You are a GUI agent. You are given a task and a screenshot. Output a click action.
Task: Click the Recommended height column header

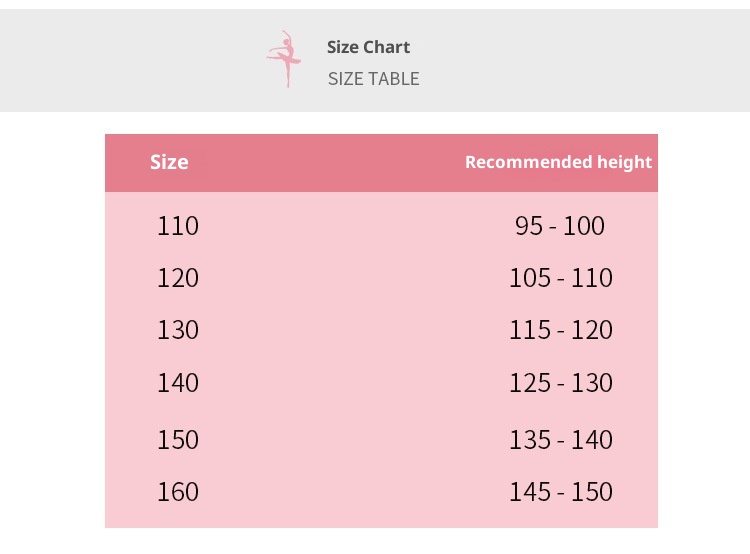558,162
